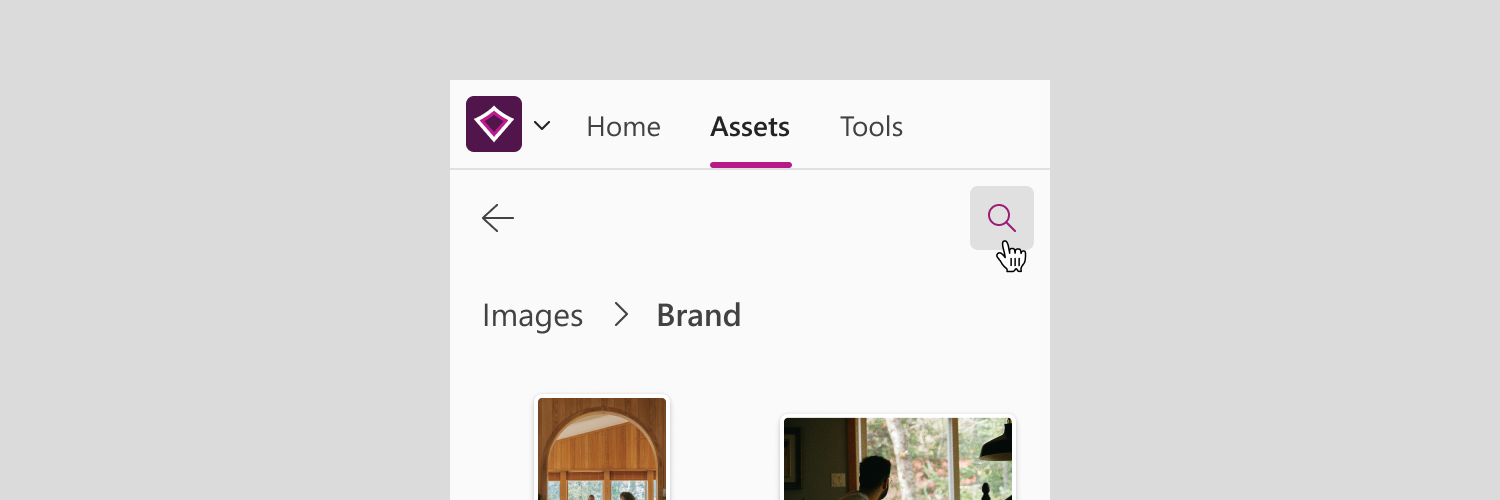The height and width of the screenshot is (500, 1500).
Task: Open the thumbnail of person by window
Action: tap(898, 458)
